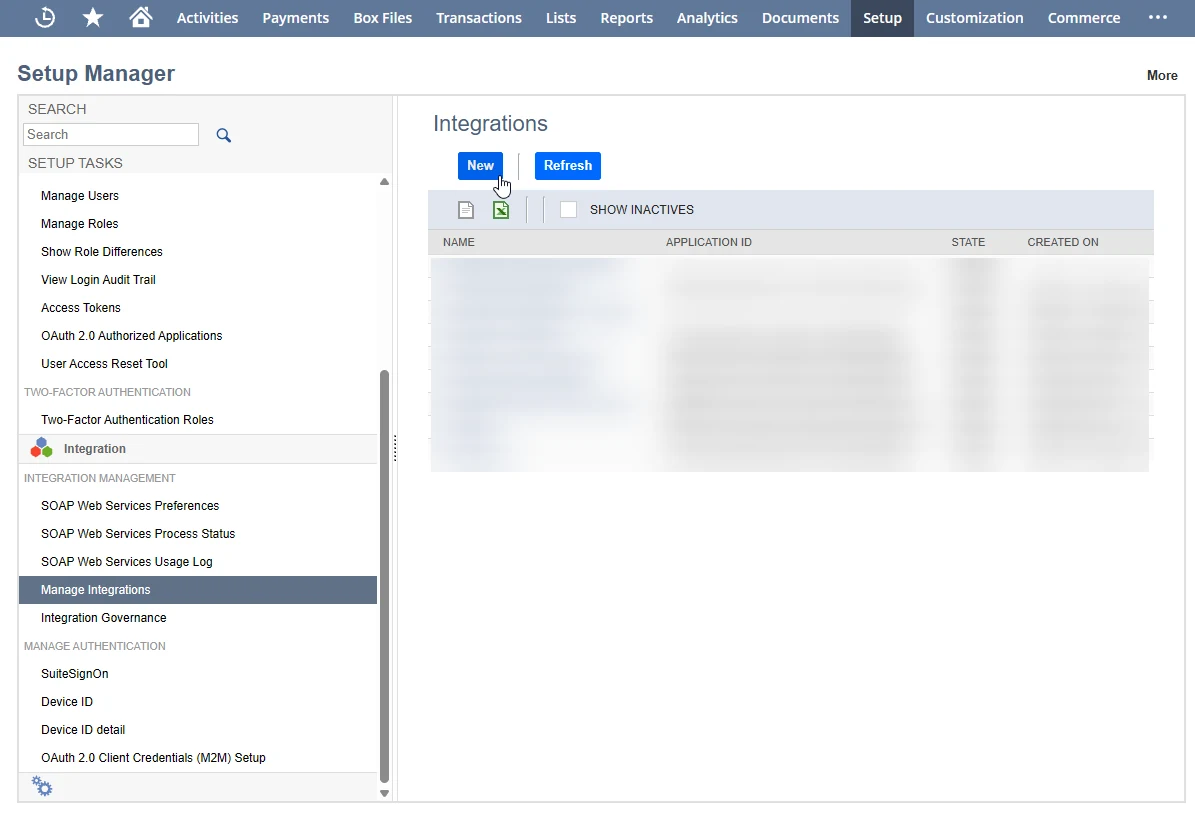Open OAuth 2.0 Client Credentials (M2M) Setup
Screen dimensions: 1195x813
153,758
